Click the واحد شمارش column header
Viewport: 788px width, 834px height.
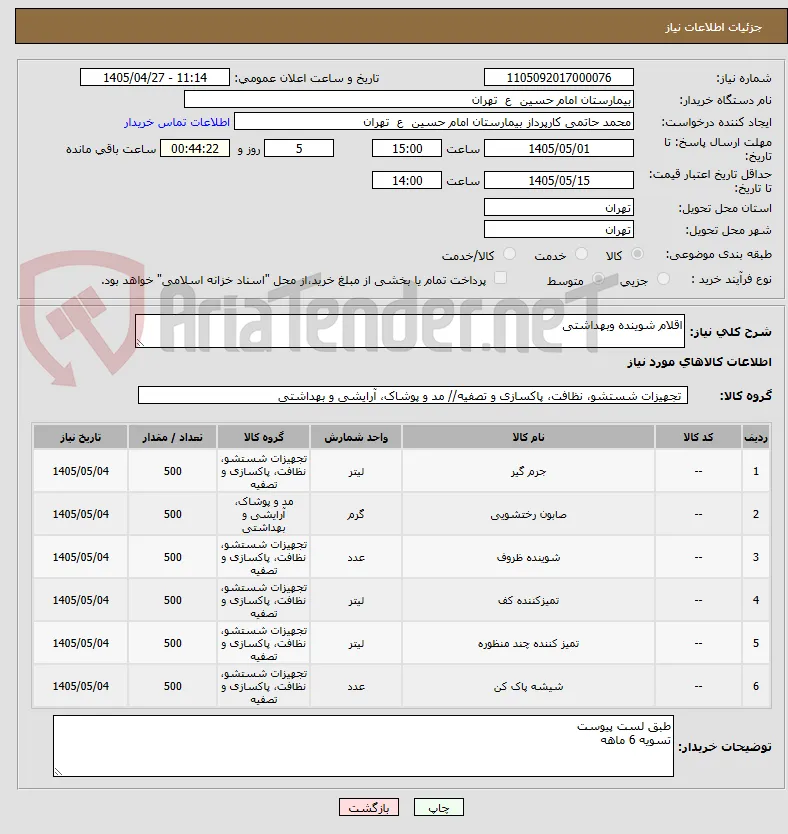click(356, 437)
